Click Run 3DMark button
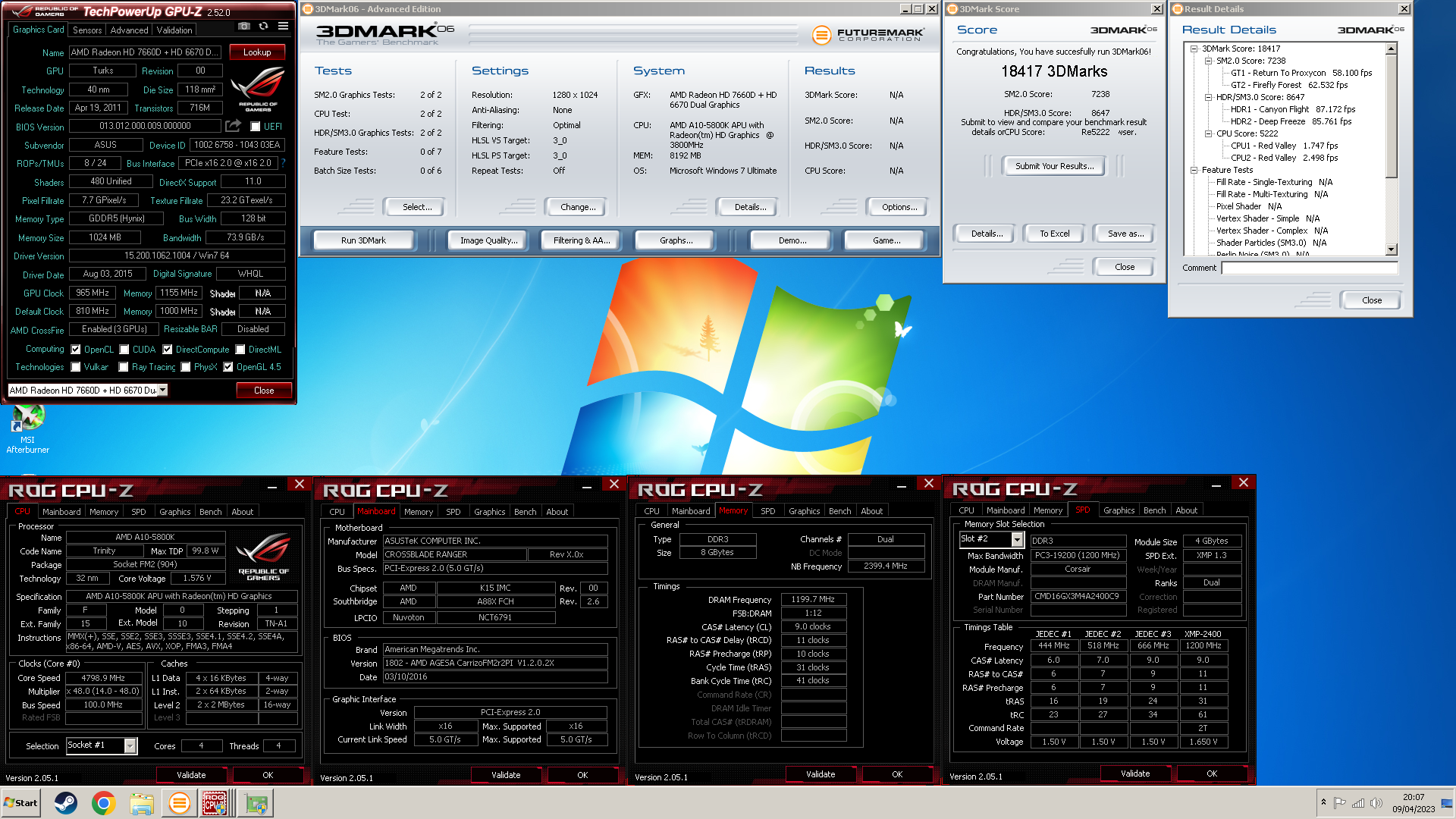 (x=363, y=240)
